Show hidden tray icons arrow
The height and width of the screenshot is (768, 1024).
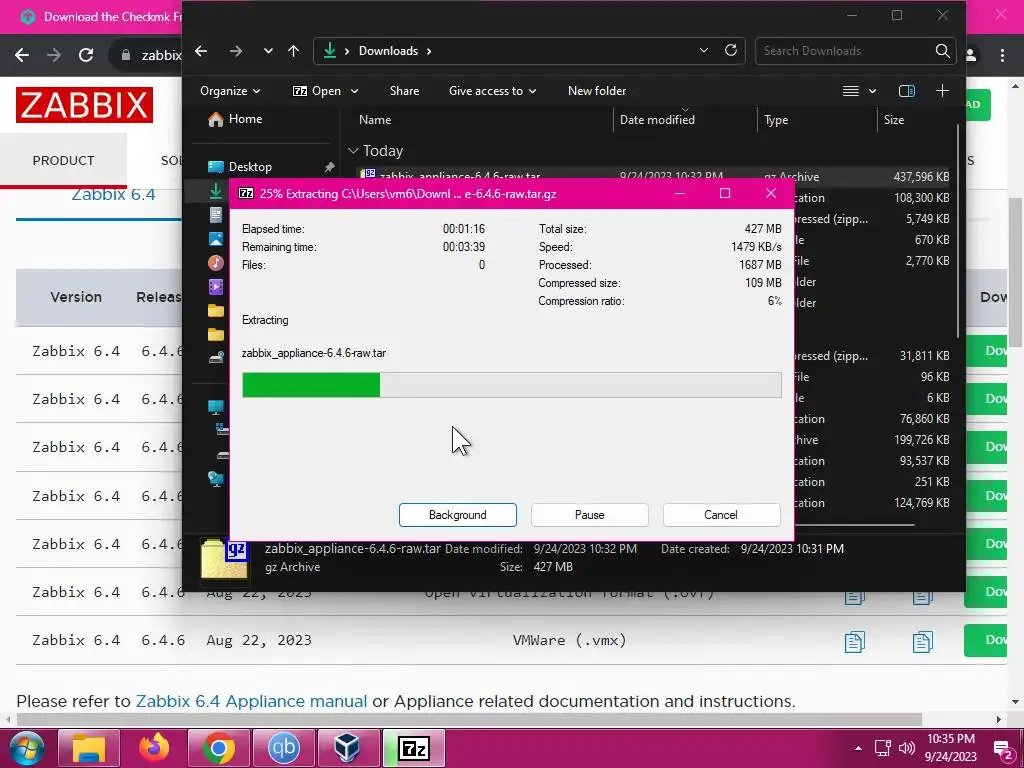coord(858,748)
